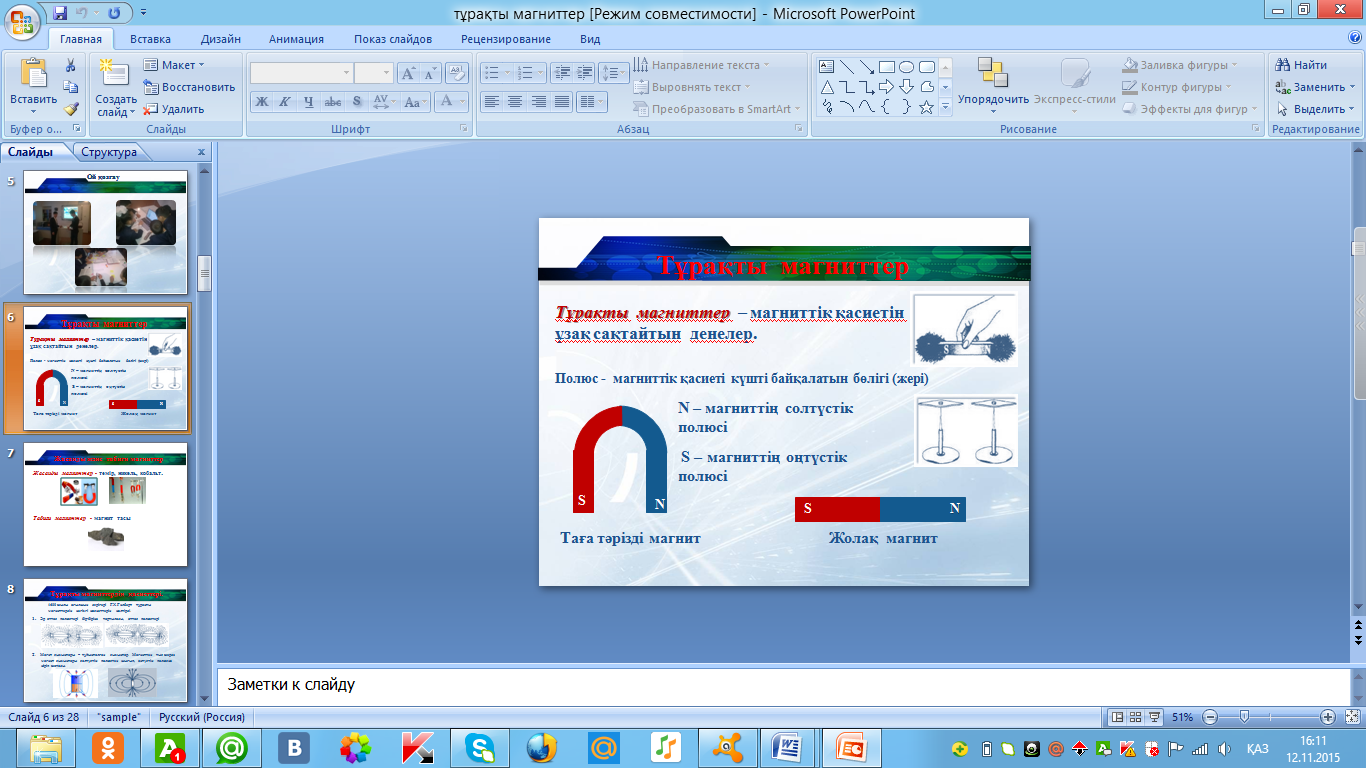
Task: Justify text alignment
Action: coord(562,101)
